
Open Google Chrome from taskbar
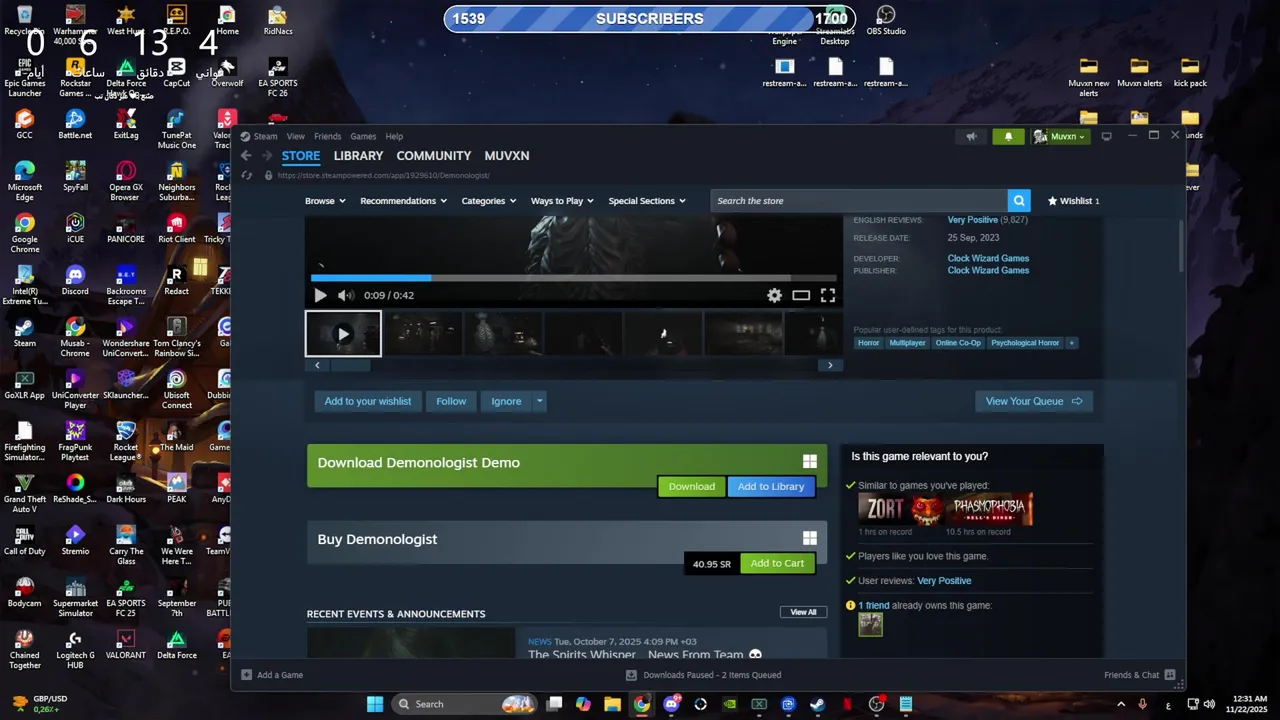pos(642,704)
